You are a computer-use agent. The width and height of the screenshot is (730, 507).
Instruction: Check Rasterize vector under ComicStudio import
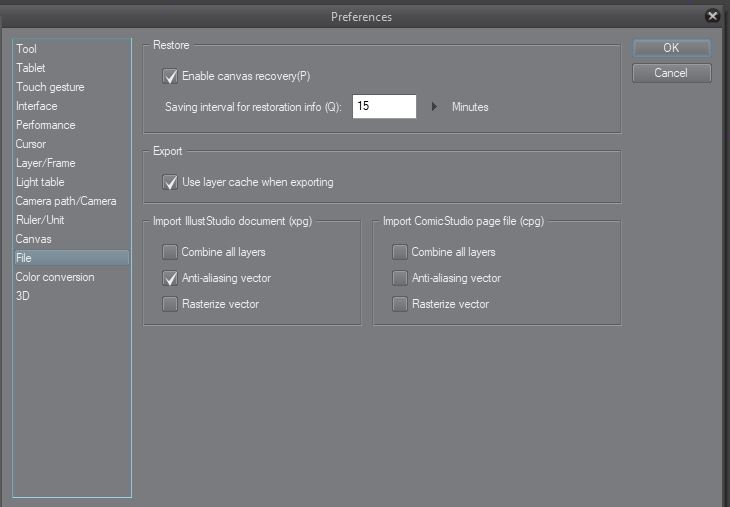(400, 304)
